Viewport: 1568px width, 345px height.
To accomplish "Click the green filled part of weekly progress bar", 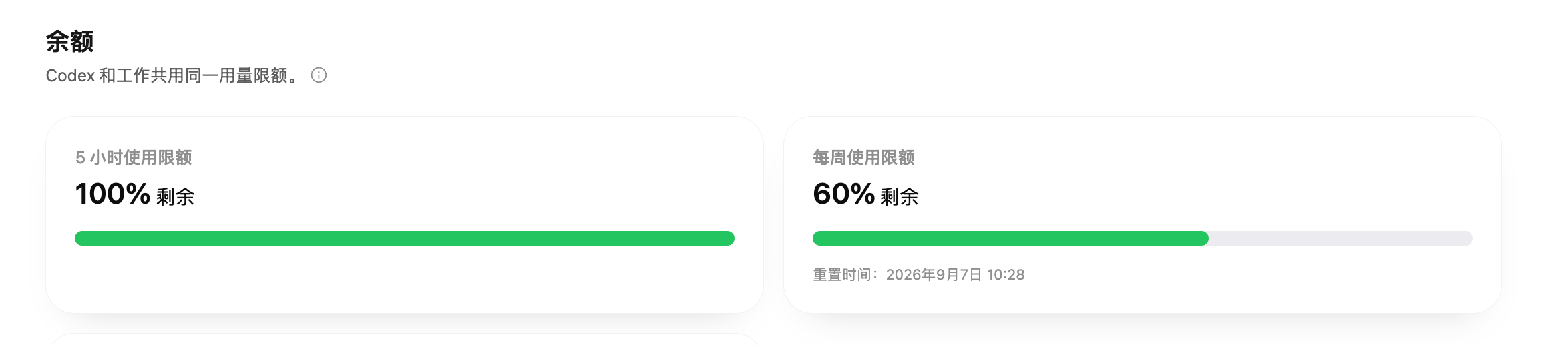I will 1010,238.
